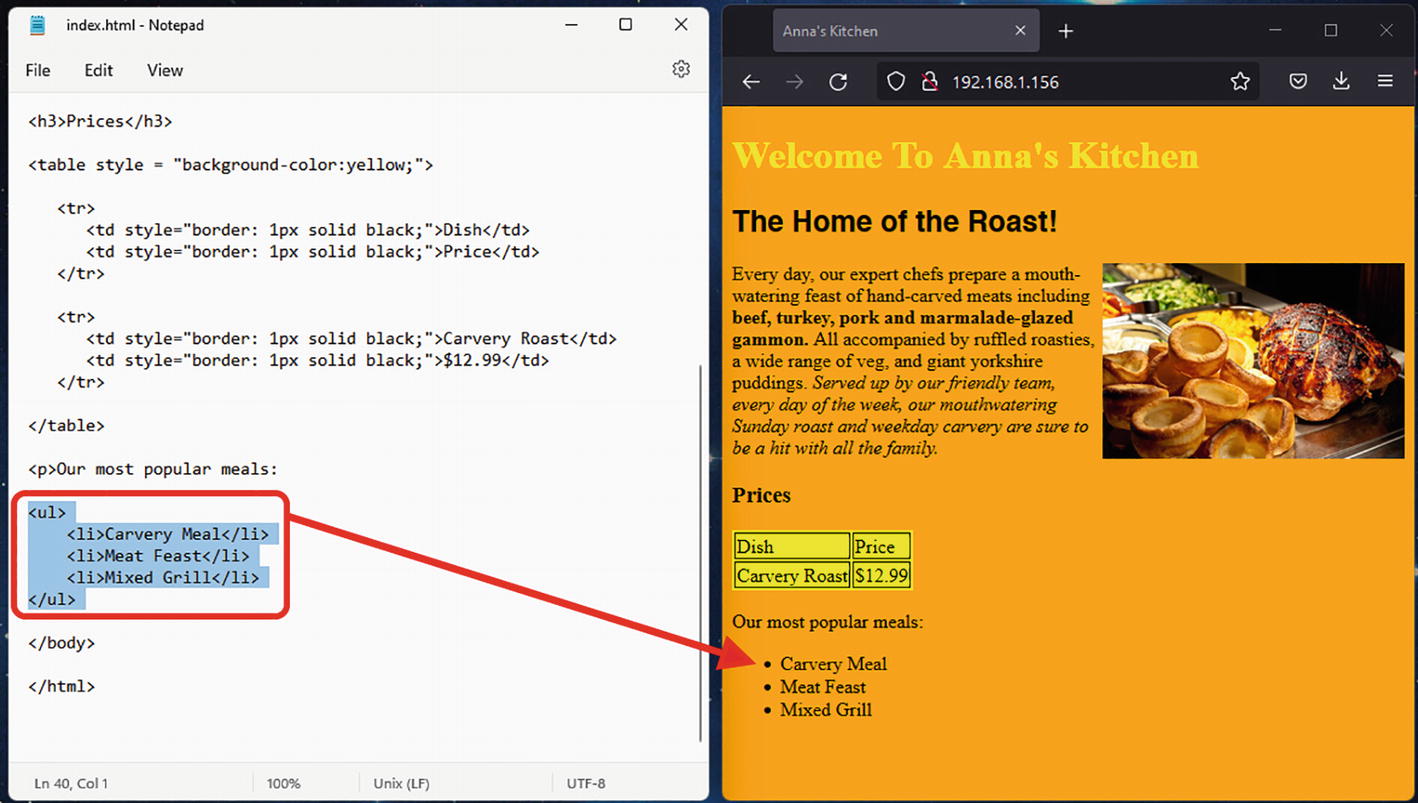
Task: Click the Firefox back arrow
Action: [x=751, y=82]
